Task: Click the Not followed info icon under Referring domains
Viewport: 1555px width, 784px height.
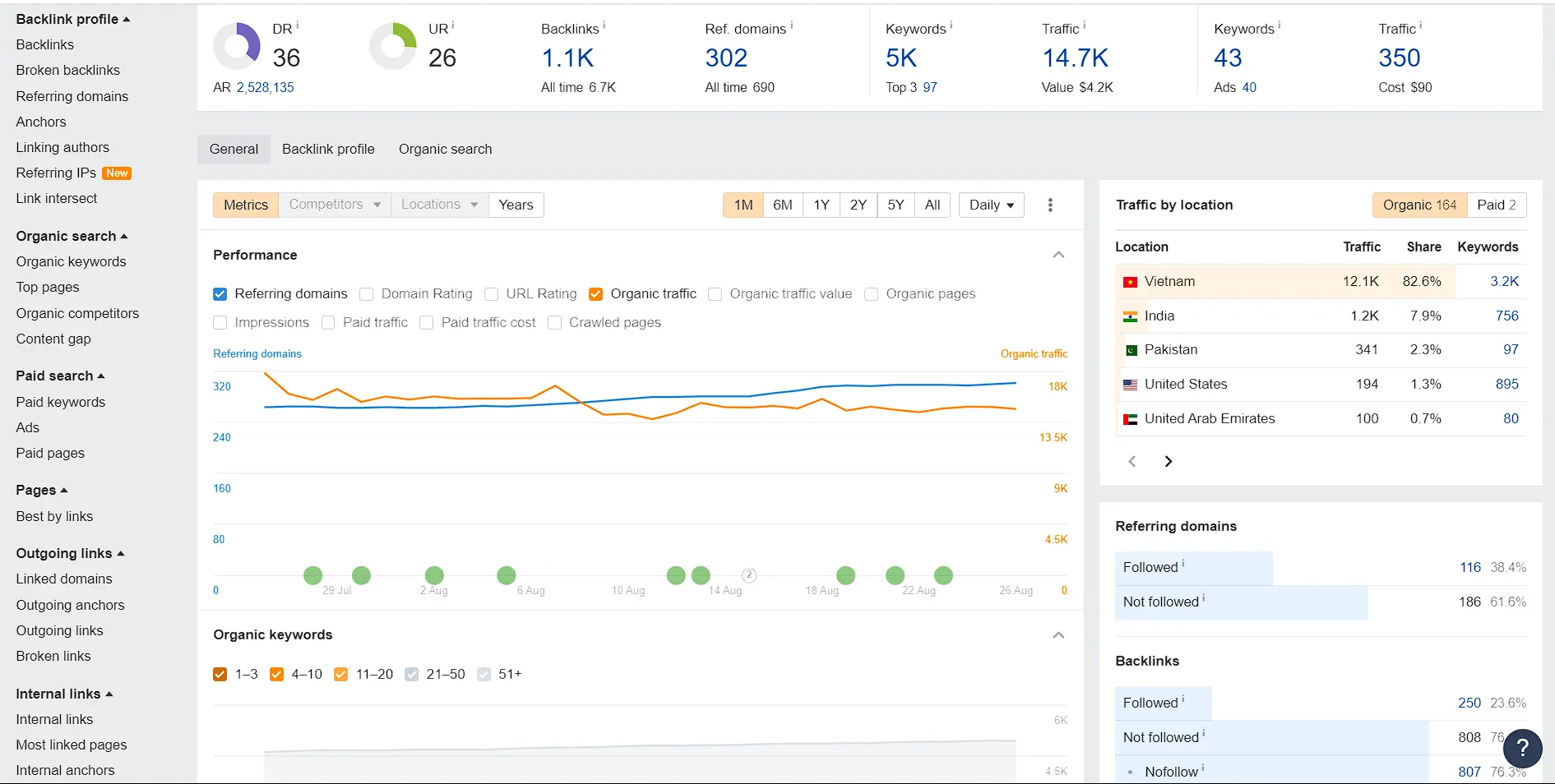Action: (x=1204, y=598)
